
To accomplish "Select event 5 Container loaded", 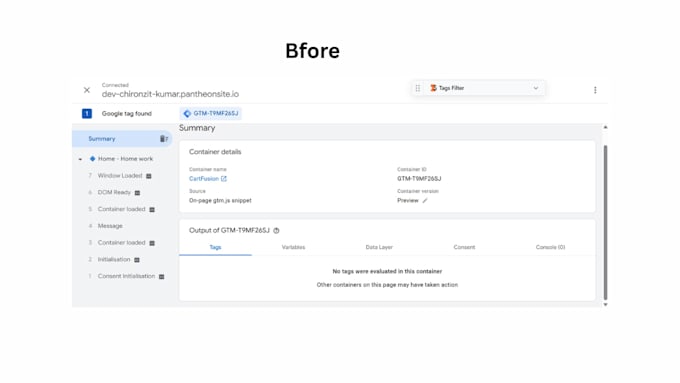I will tap(121, 209).
